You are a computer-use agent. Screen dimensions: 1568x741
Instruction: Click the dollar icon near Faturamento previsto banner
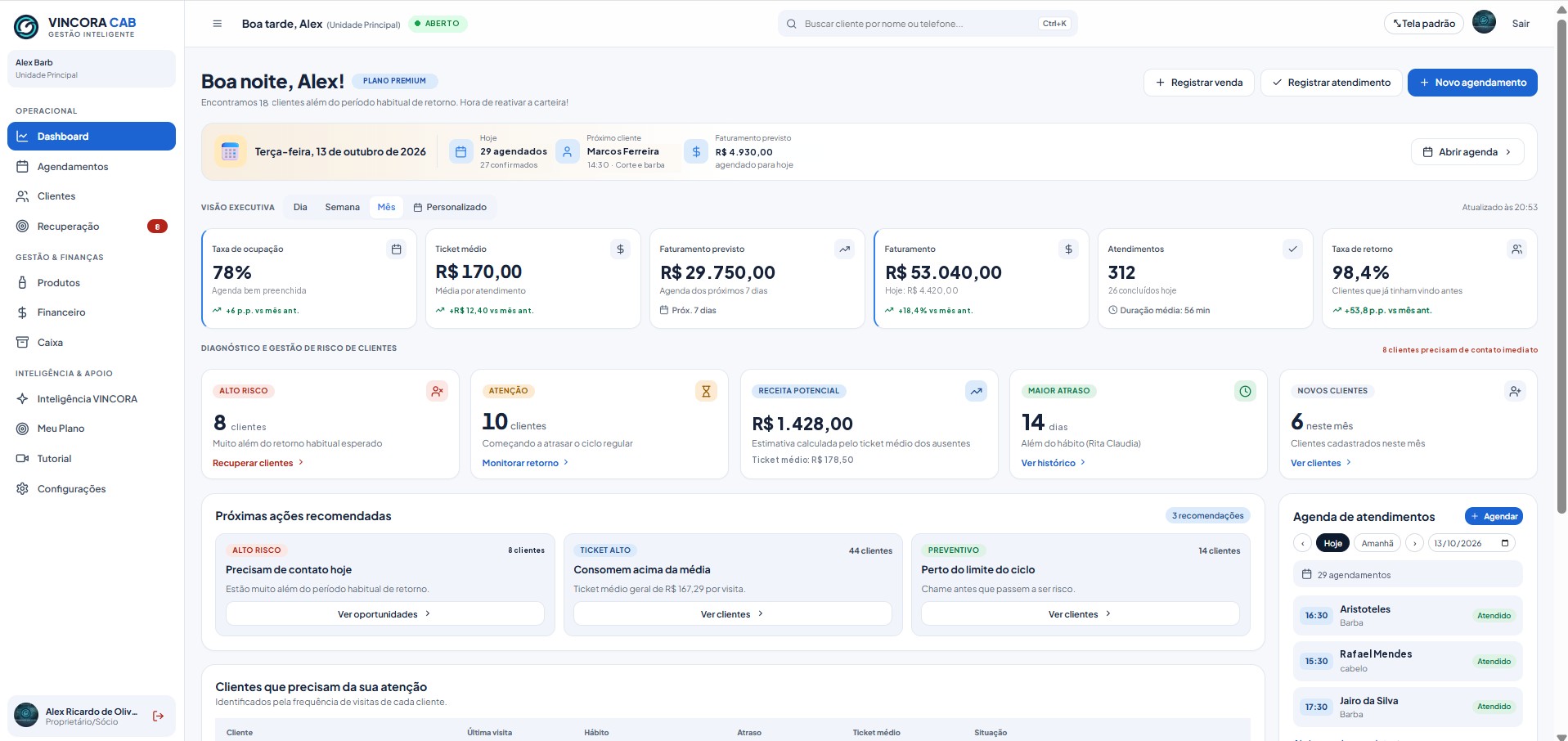[x=696, y=151]
